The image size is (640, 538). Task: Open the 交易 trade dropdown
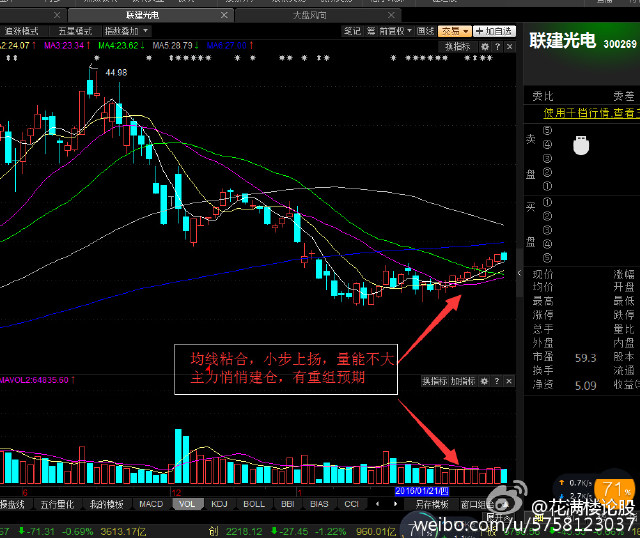pyautogui.click(x=454, y=31)
